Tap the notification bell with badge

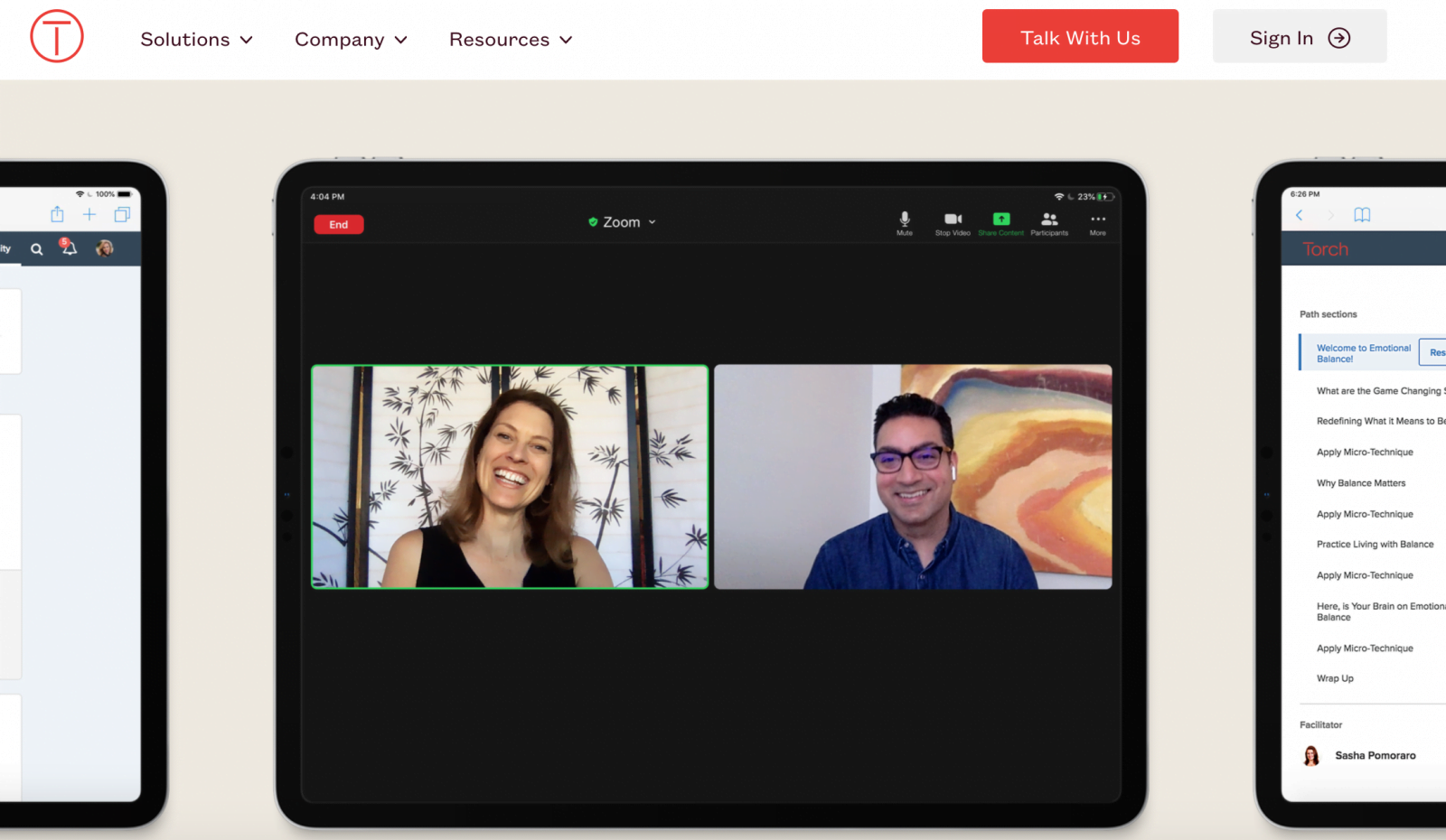69,248
